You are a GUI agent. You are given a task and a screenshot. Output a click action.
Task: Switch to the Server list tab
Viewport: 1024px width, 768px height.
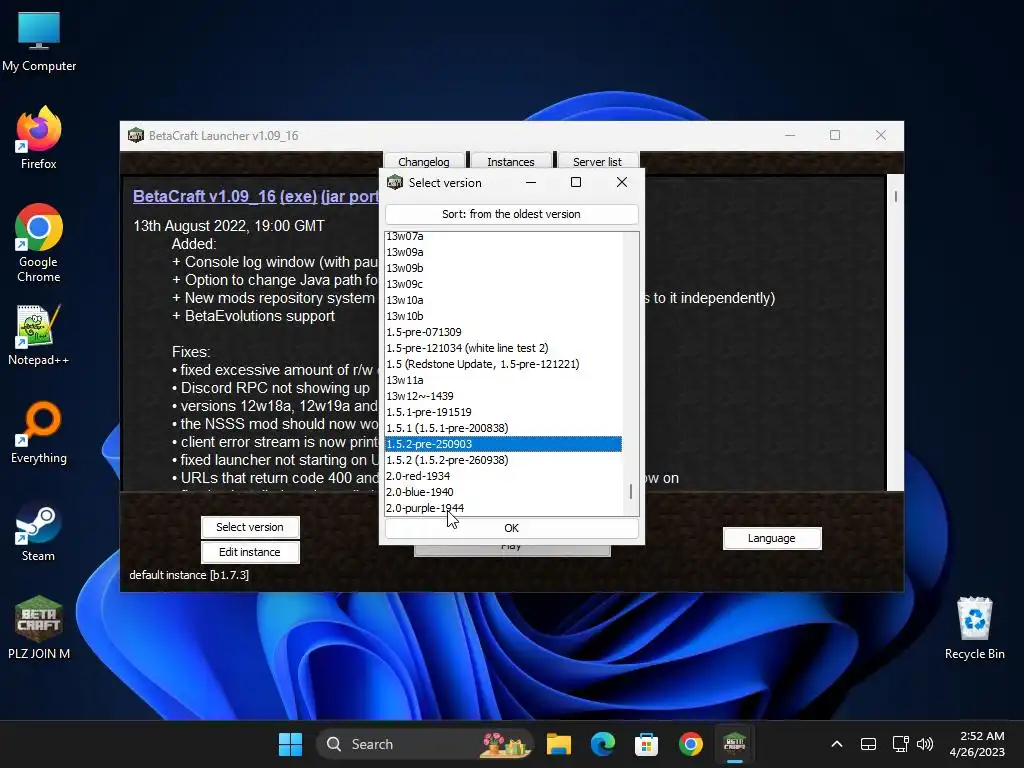(597, 161)
